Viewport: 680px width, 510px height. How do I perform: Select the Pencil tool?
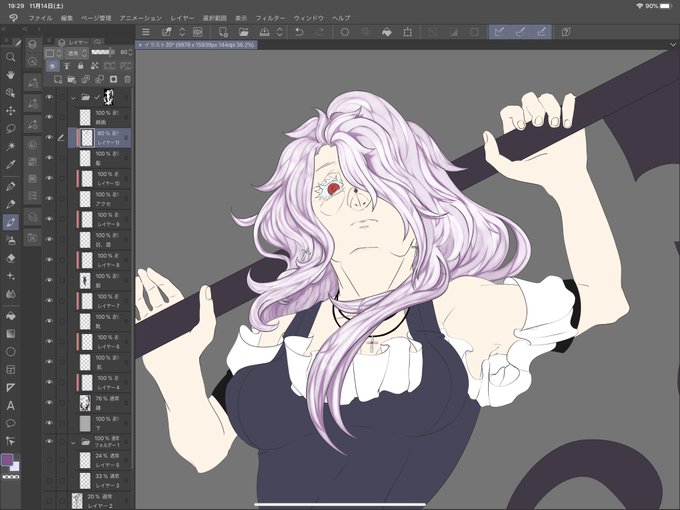pos(10,204)
